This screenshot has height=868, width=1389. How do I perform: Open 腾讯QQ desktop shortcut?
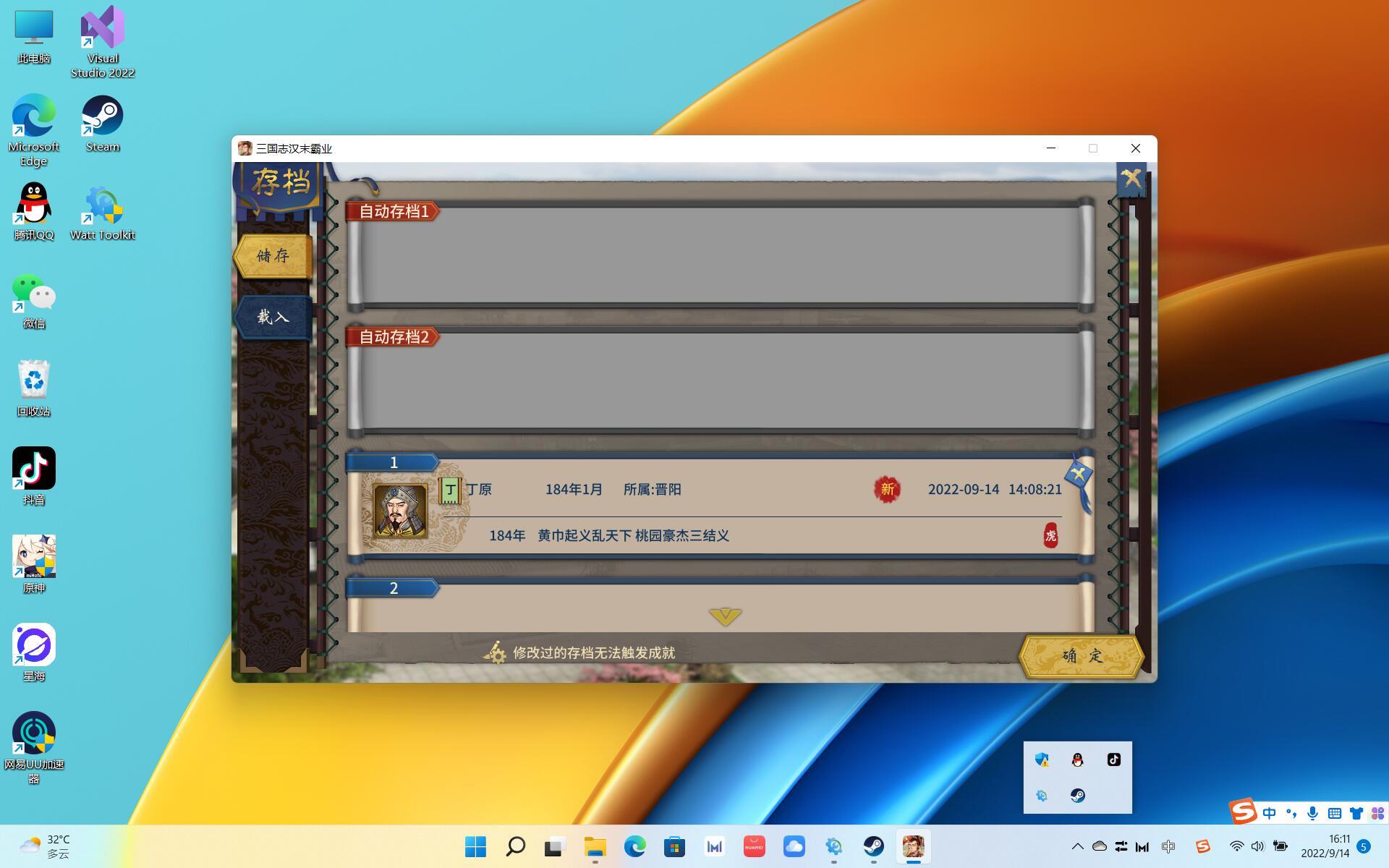[x=34, y=211]
